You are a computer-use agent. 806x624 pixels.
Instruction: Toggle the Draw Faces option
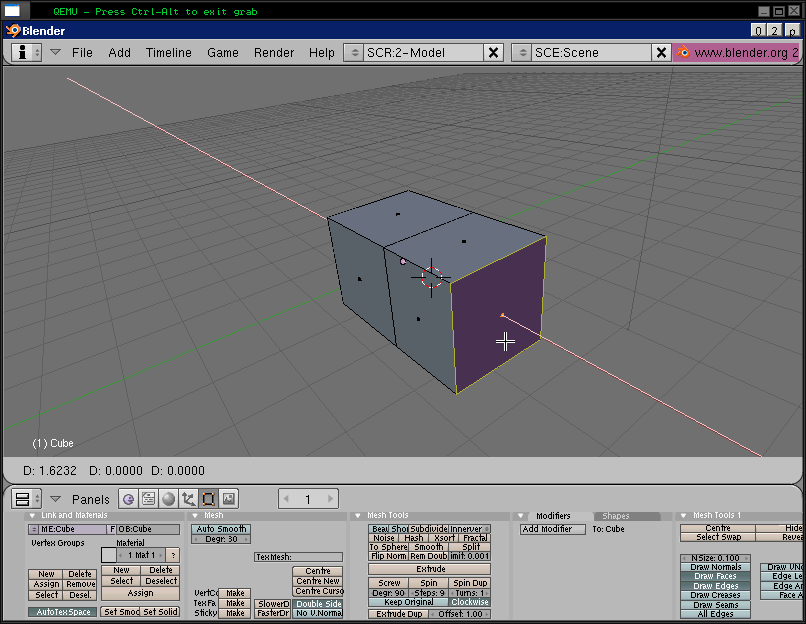pos(715,576)
